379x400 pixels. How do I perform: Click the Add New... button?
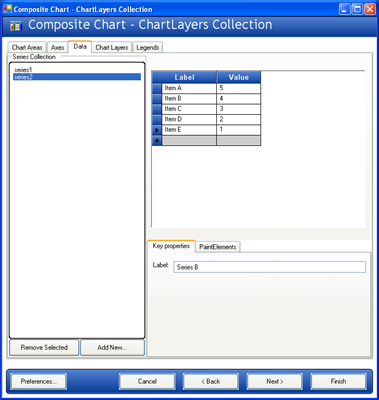click(x=112, y=347)
